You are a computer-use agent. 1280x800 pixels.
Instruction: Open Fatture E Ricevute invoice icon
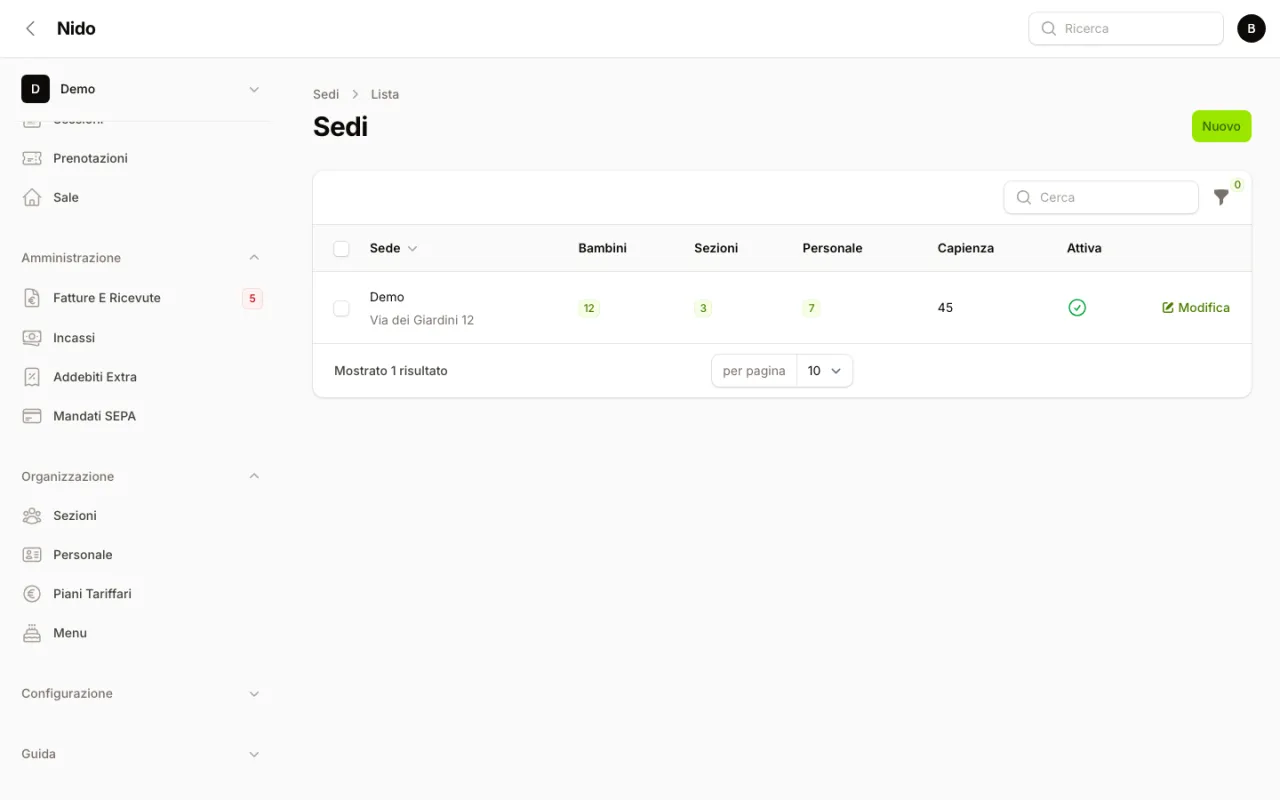32,298
